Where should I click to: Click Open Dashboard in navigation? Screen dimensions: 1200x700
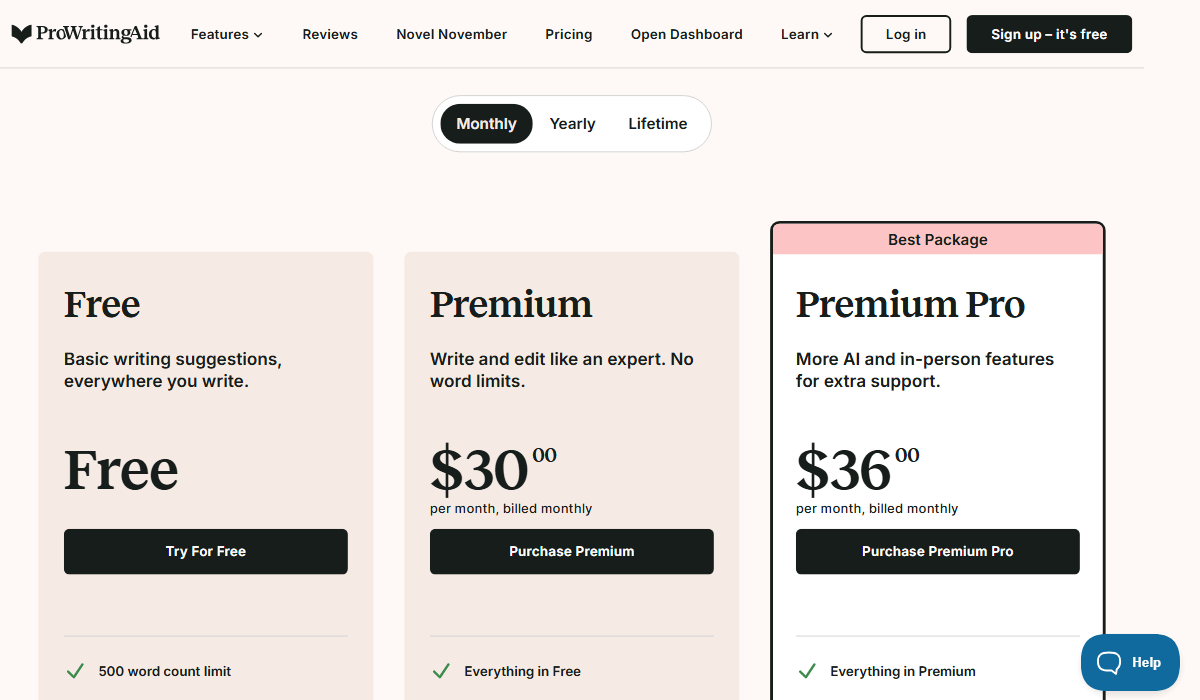687,34
